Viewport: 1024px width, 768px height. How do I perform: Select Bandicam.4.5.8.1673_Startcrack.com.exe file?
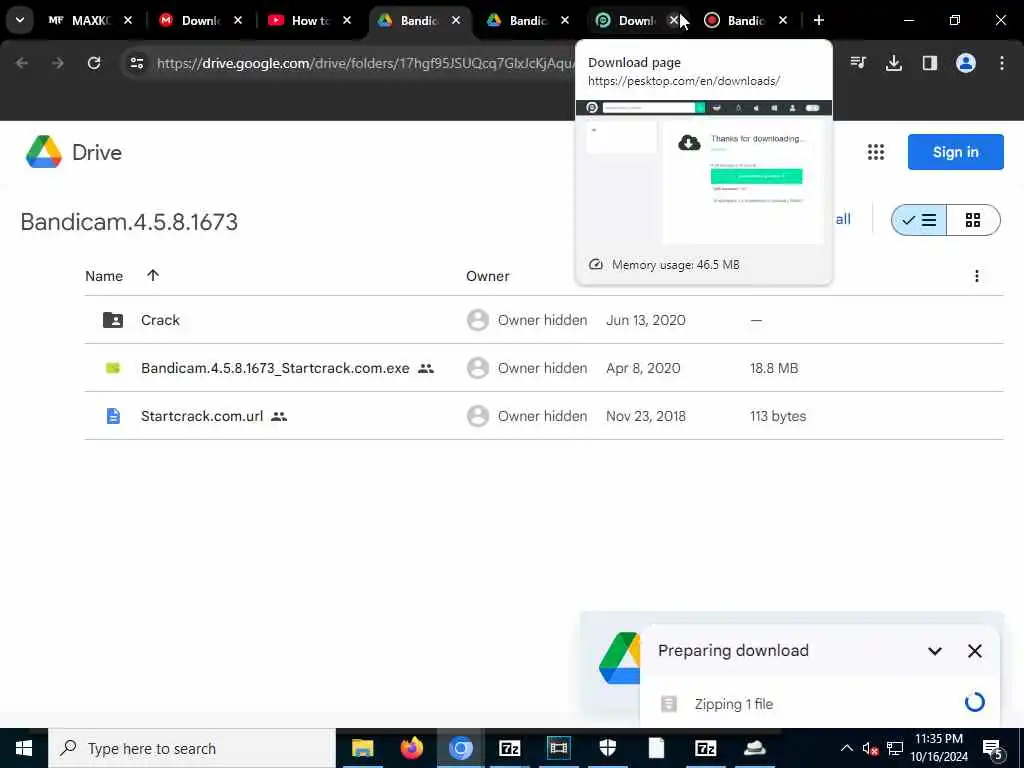coord(543,368)
